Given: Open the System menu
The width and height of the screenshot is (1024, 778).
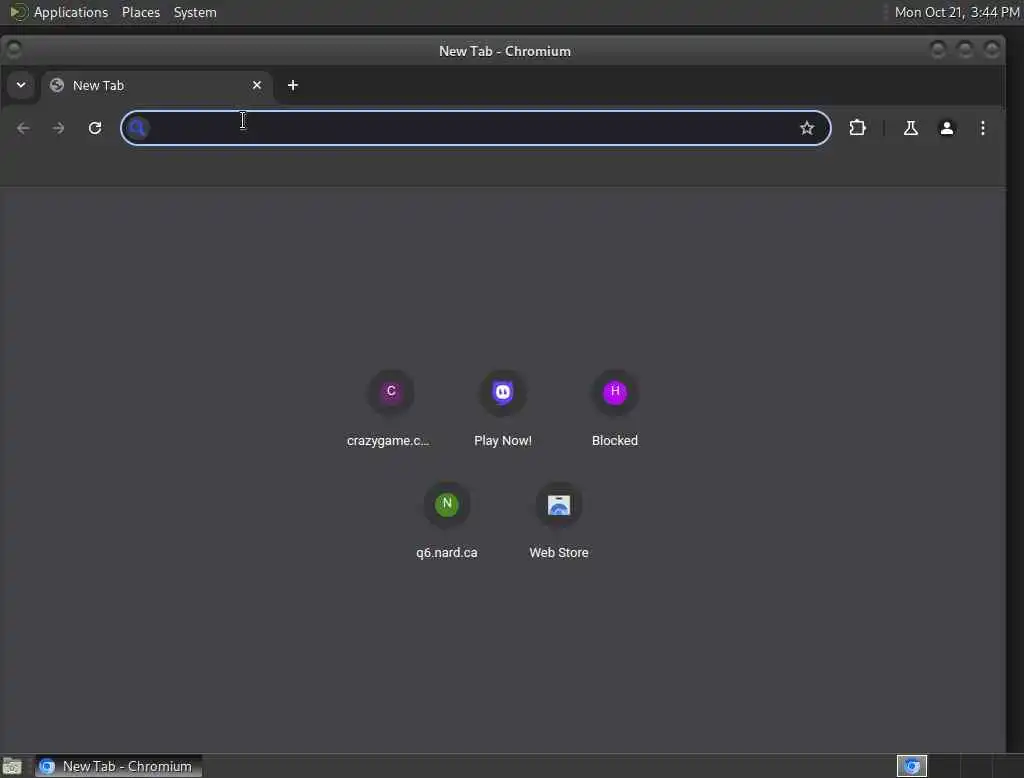Looking at the screenshot, I should coord(195,12).
